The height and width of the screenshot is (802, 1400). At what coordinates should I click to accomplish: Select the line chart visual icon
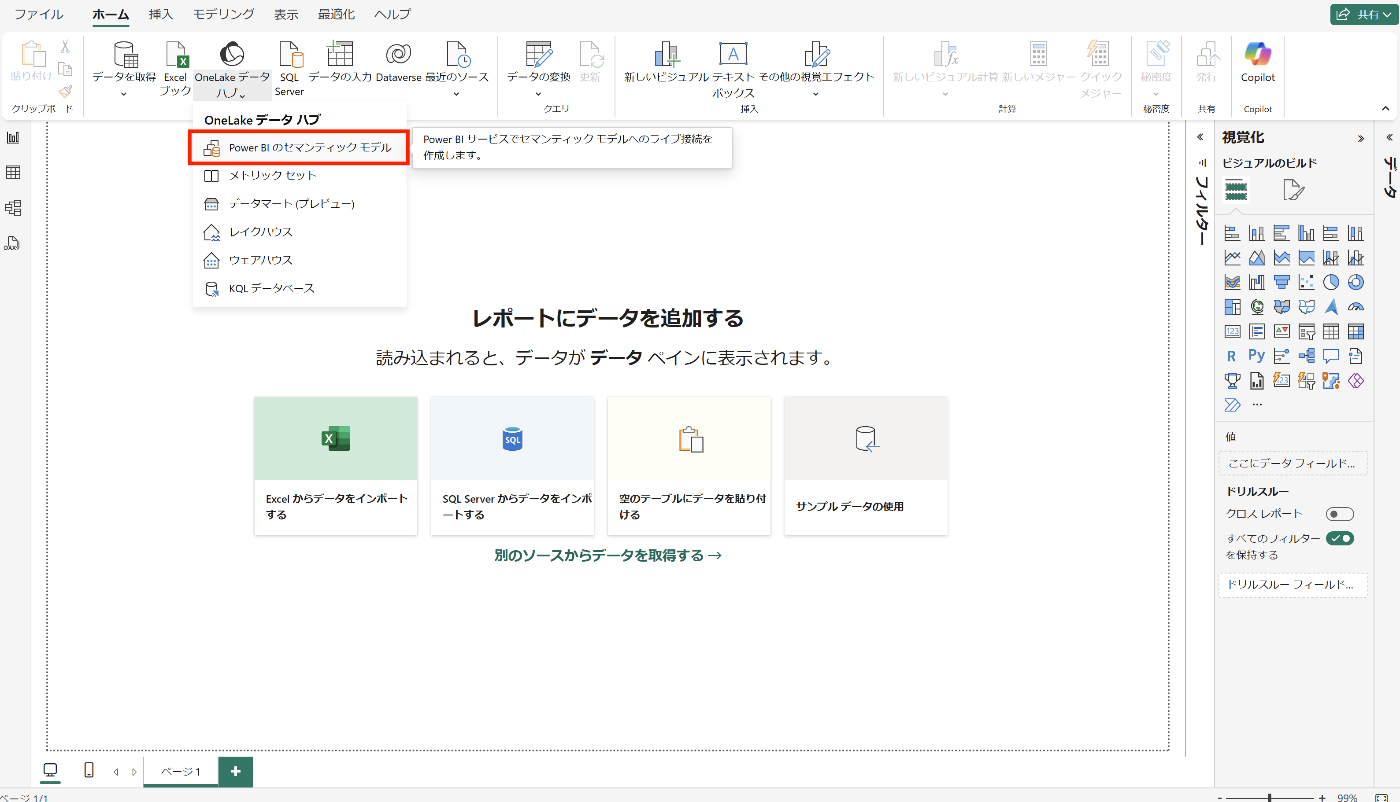click(1232, 258)
